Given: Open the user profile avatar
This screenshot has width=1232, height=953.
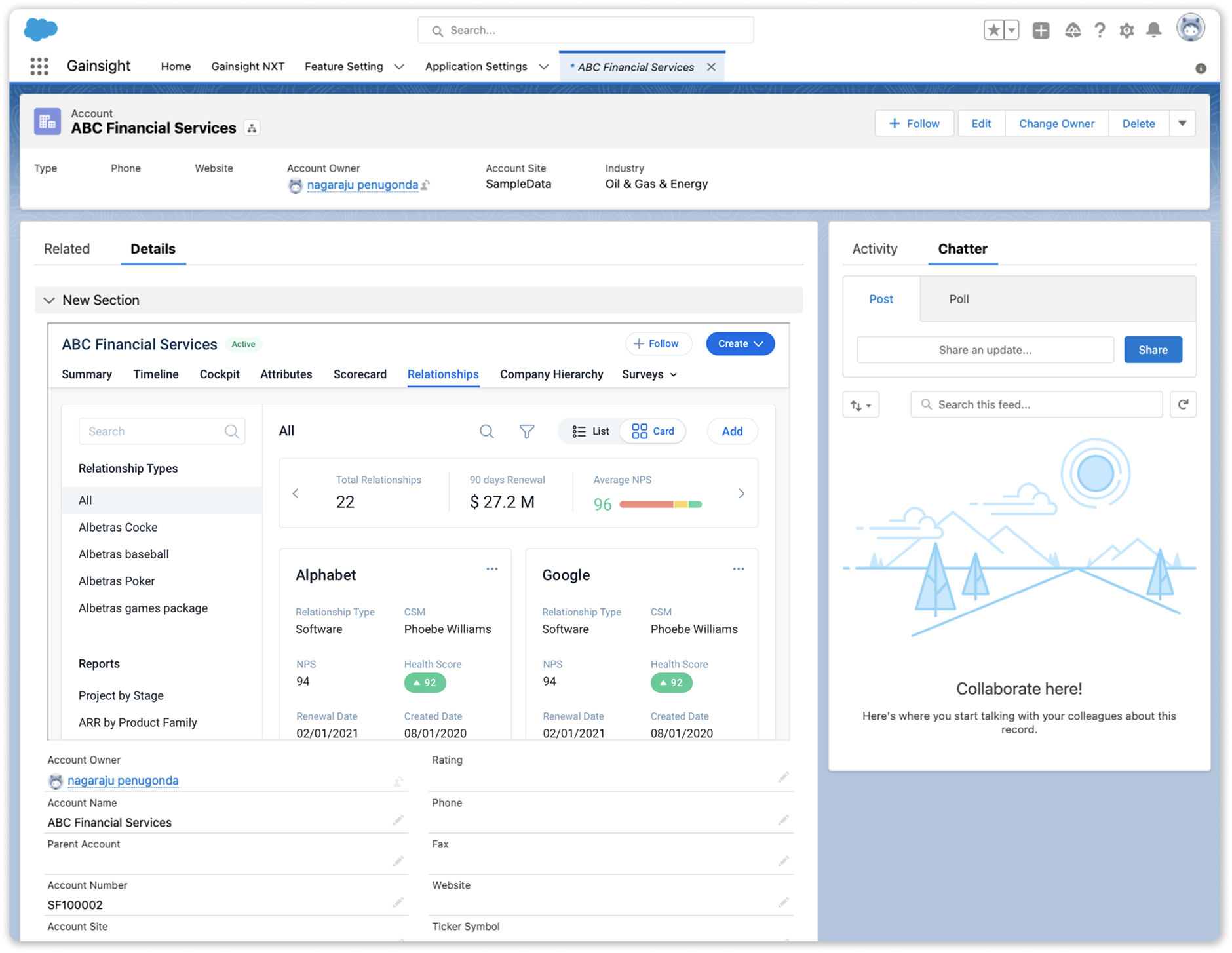Looking at the screenshot, I should coord(1190,29).
